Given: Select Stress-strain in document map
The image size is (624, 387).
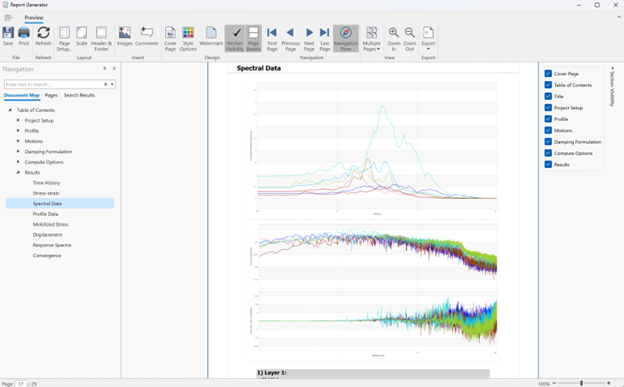Looking at the screenshot, I should (46, 193).
